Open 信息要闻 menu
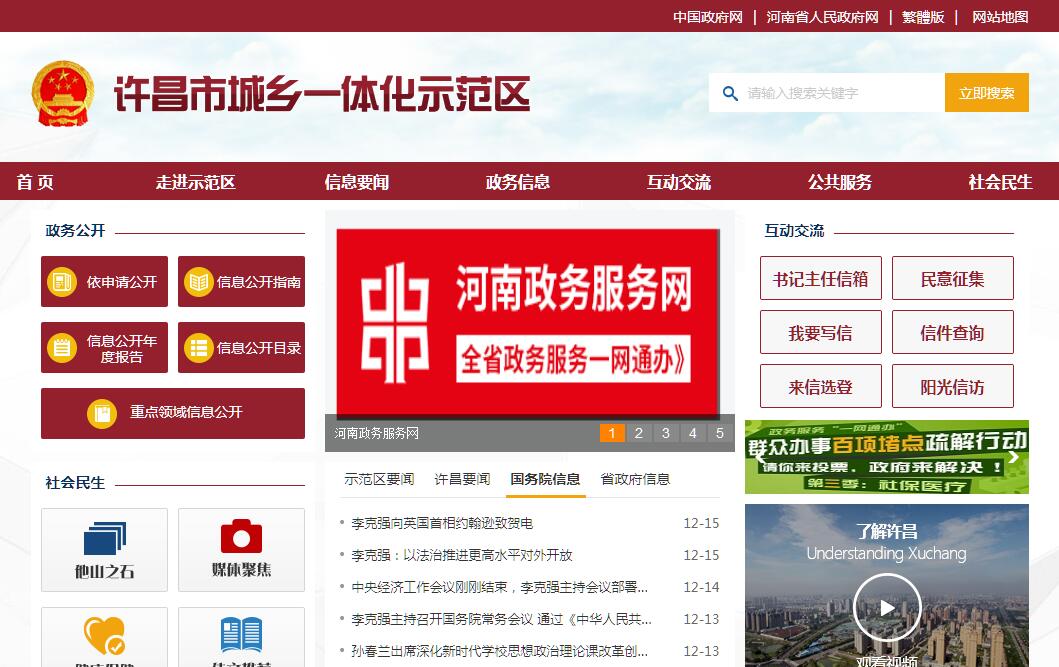This screenshot has width=1059, height=667. click(x=357, y=182)
